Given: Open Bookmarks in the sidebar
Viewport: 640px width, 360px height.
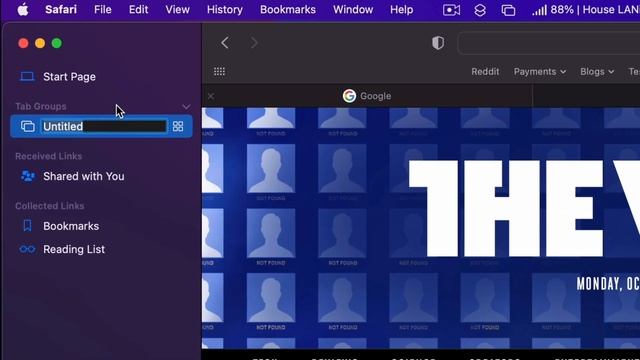Looking at the screenshot, I should pos(71,226).
